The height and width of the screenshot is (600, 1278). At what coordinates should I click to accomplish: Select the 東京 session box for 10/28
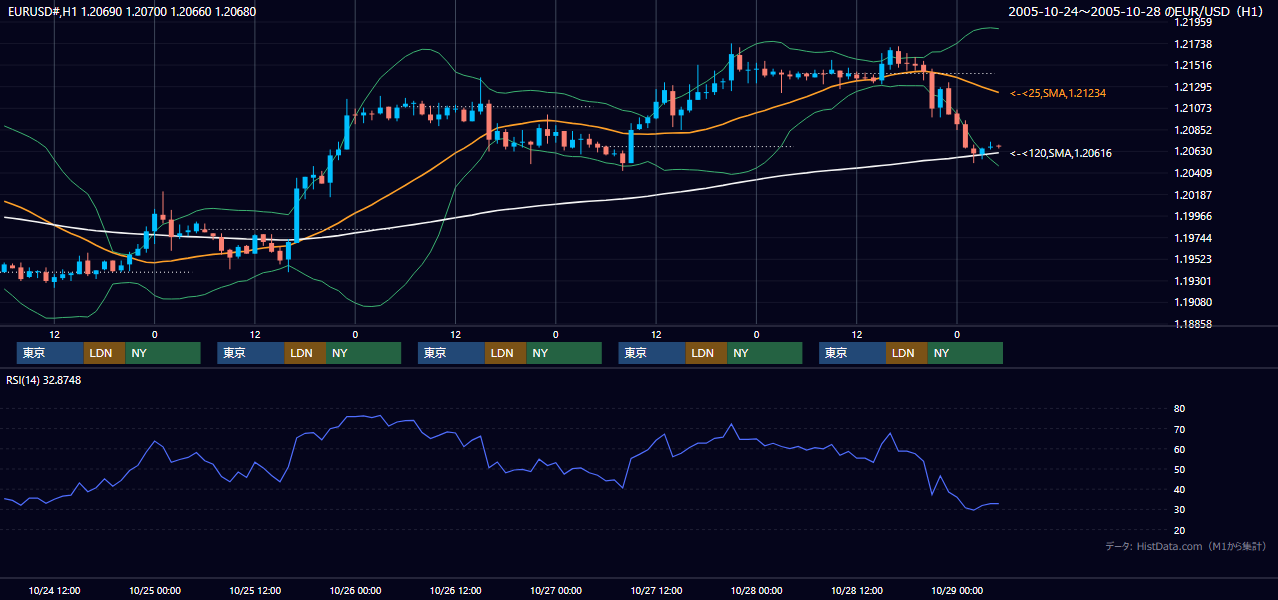click(852, 353)
